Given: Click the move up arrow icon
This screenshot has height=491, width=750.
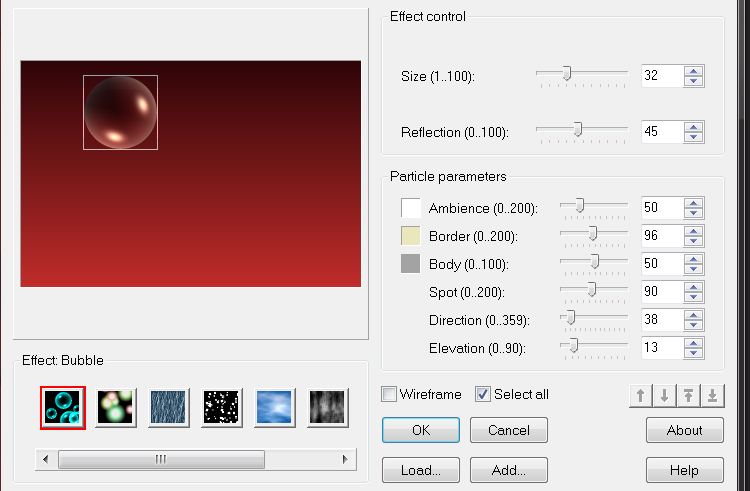Looking at the screenshot, I should coord(641,396).
